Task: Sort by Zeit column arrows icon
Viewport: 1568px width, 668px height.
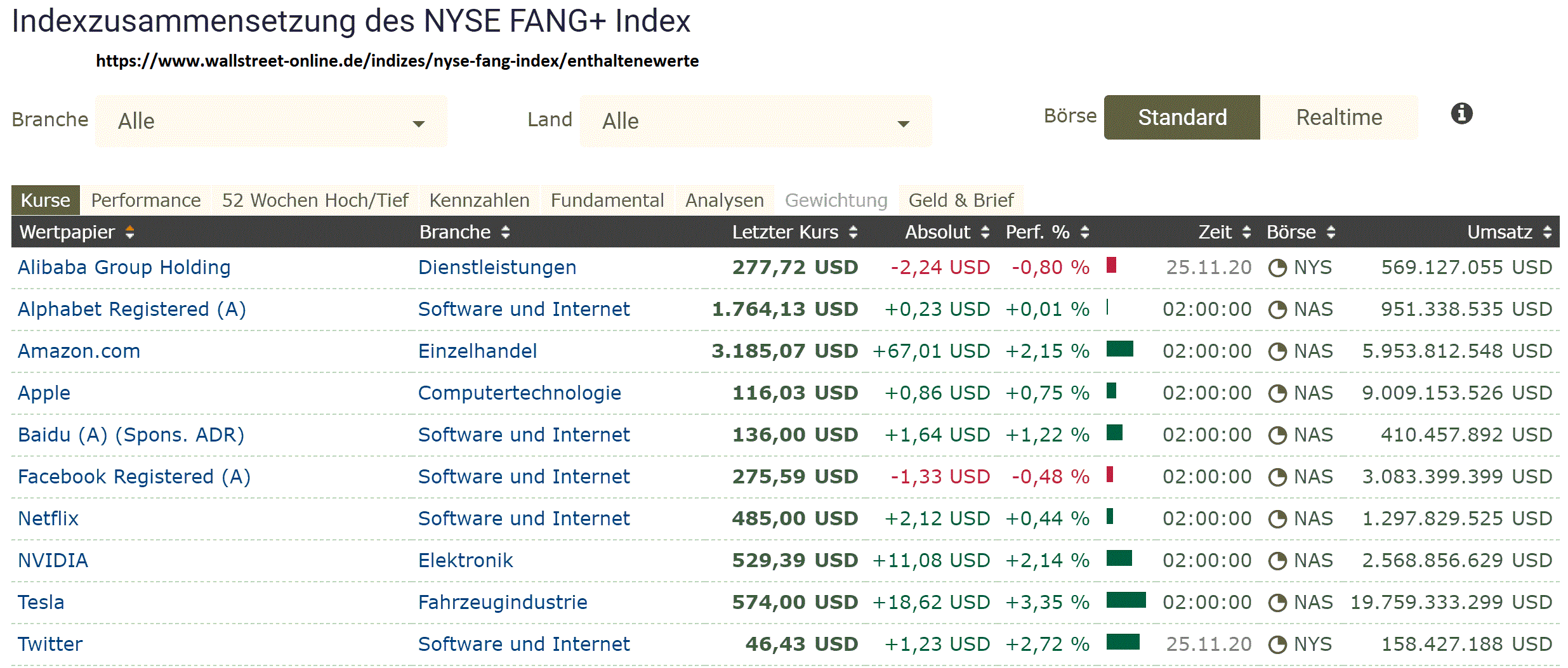Action: [x=1247, y=232]
